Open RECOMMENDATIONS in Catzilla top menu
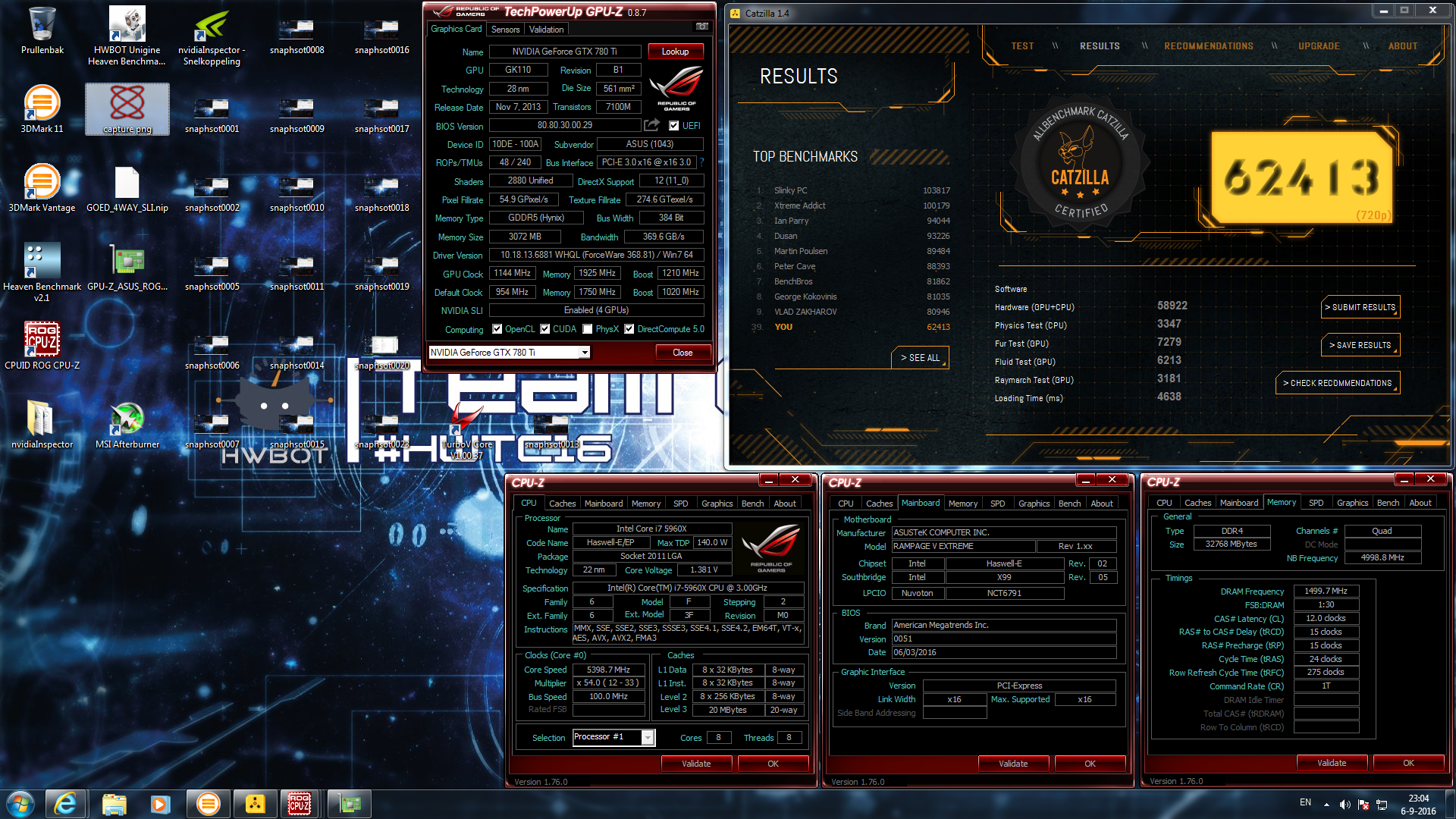 1209,46
